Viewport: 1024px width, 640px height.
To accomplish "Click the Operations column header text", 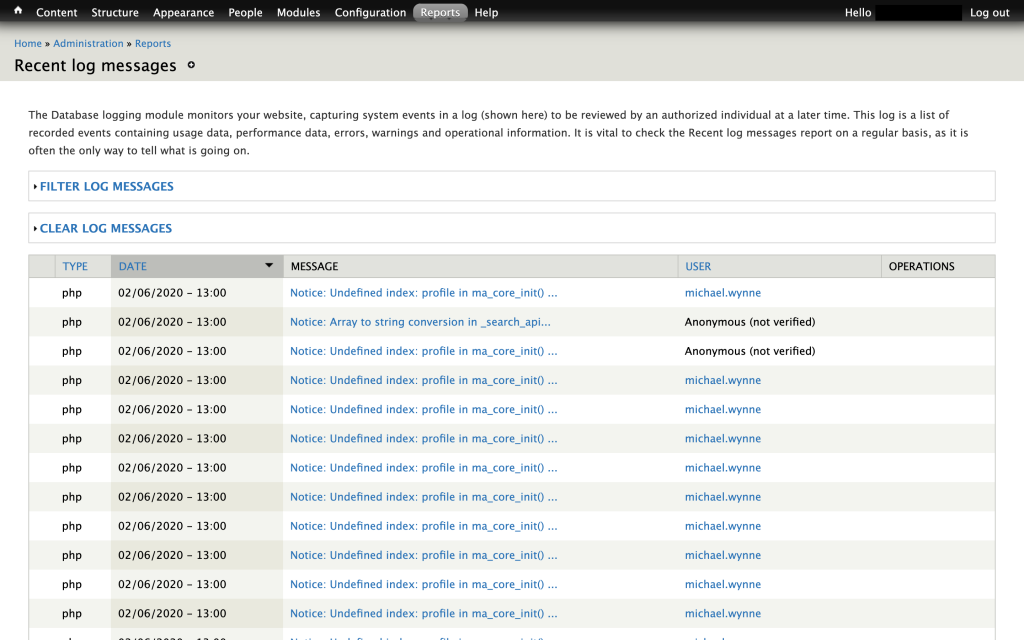I will (x=921, y=266).
